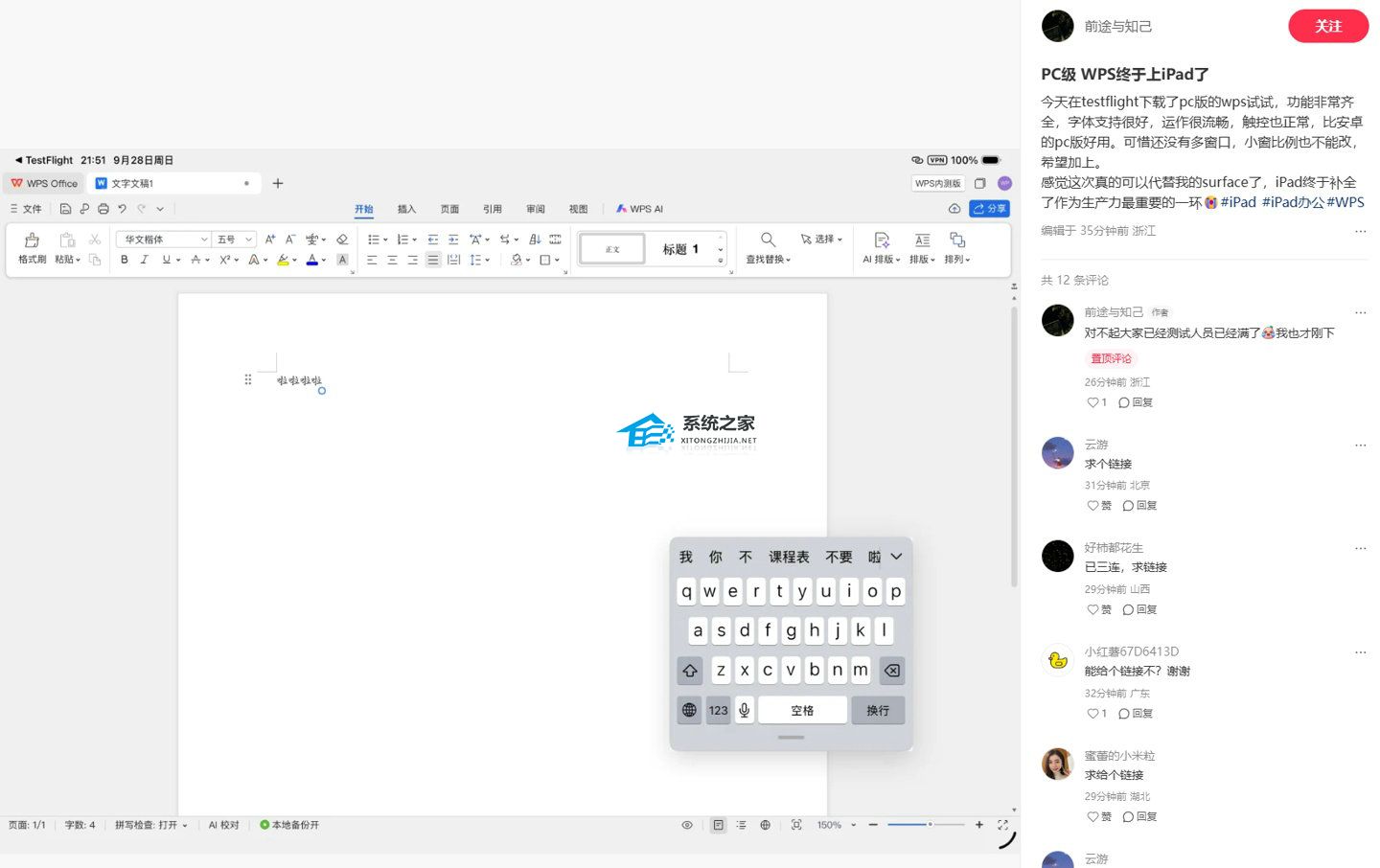Toggle the Shift key on keyboard
Viewport: 1380px width, 868px height.
(690, 671)
